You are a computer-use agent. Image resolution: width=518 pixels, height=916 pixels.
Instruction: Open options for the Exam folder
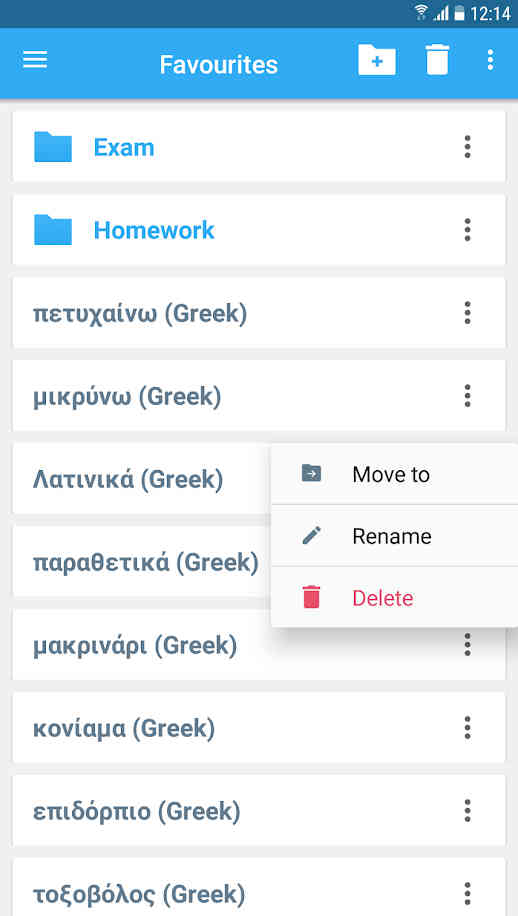(x=467, y=147)
